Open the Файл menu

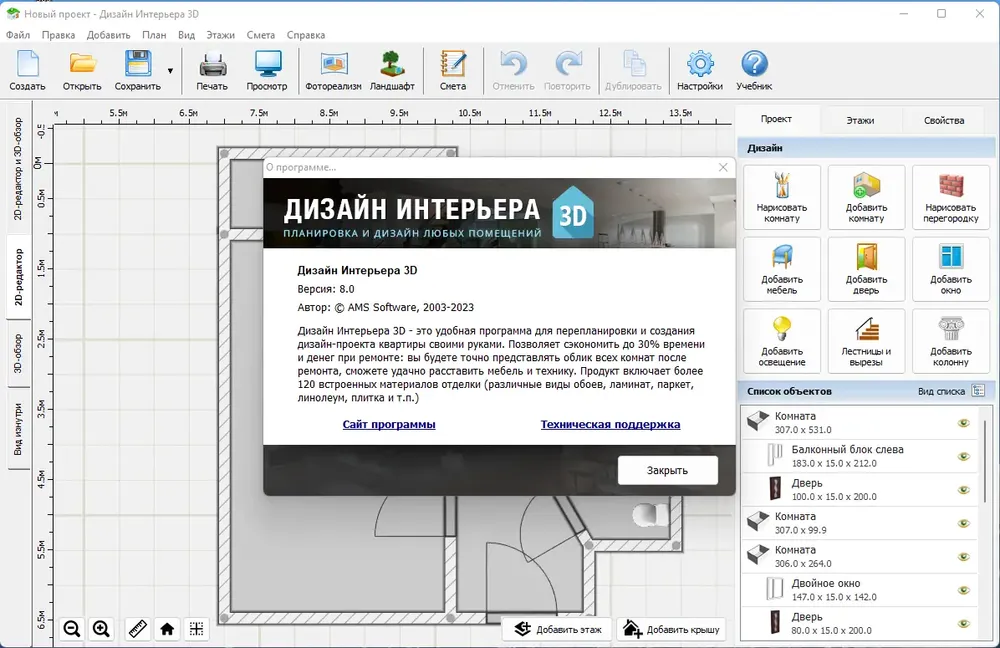point(18,35)
